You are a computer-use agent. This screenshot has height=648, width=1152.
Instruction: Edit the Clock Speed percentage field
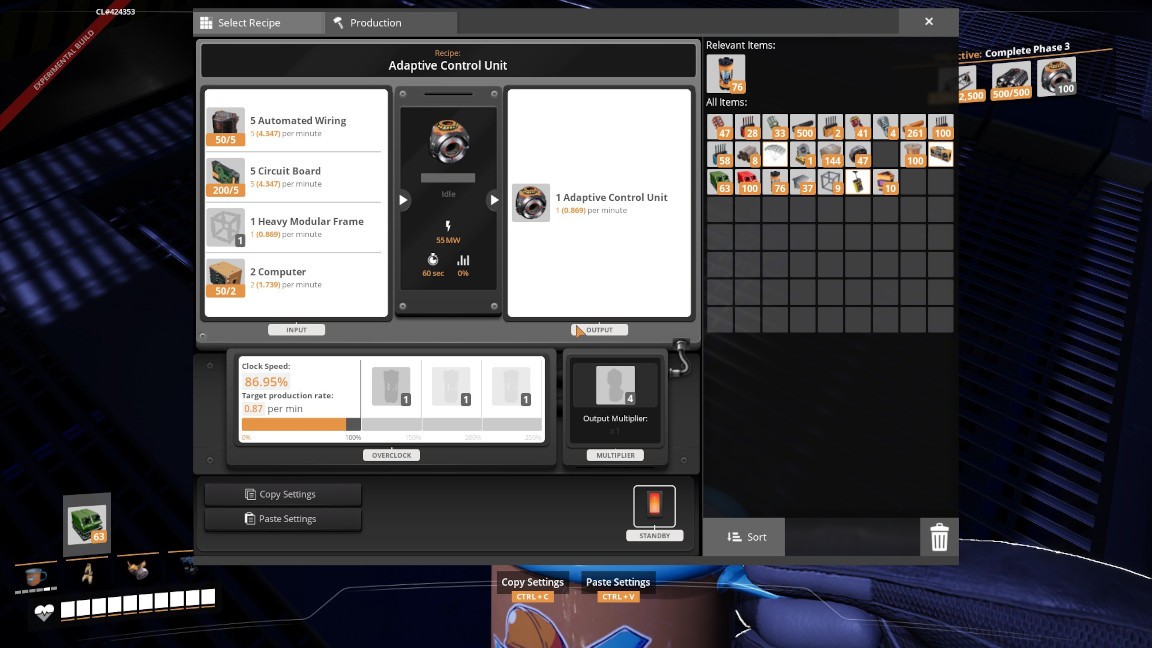click(x=266, y=382)
